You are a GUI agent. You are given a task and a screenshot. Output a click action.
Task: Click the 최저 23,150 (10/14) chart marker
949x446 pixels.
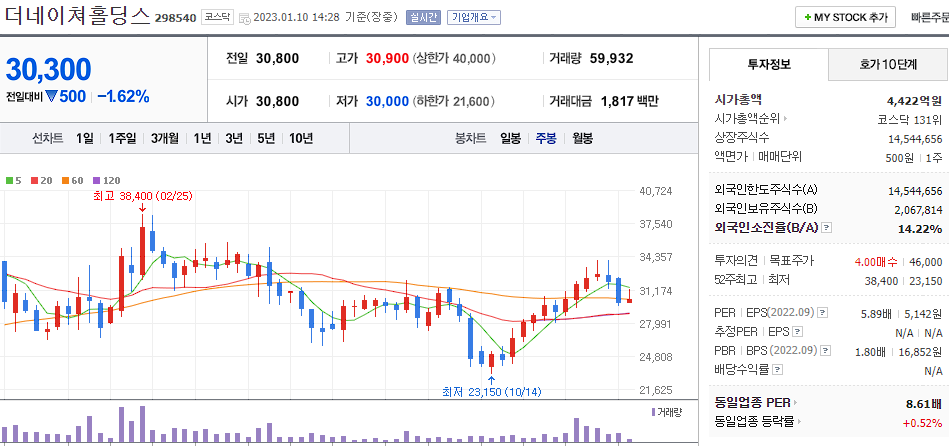(492, 392)
